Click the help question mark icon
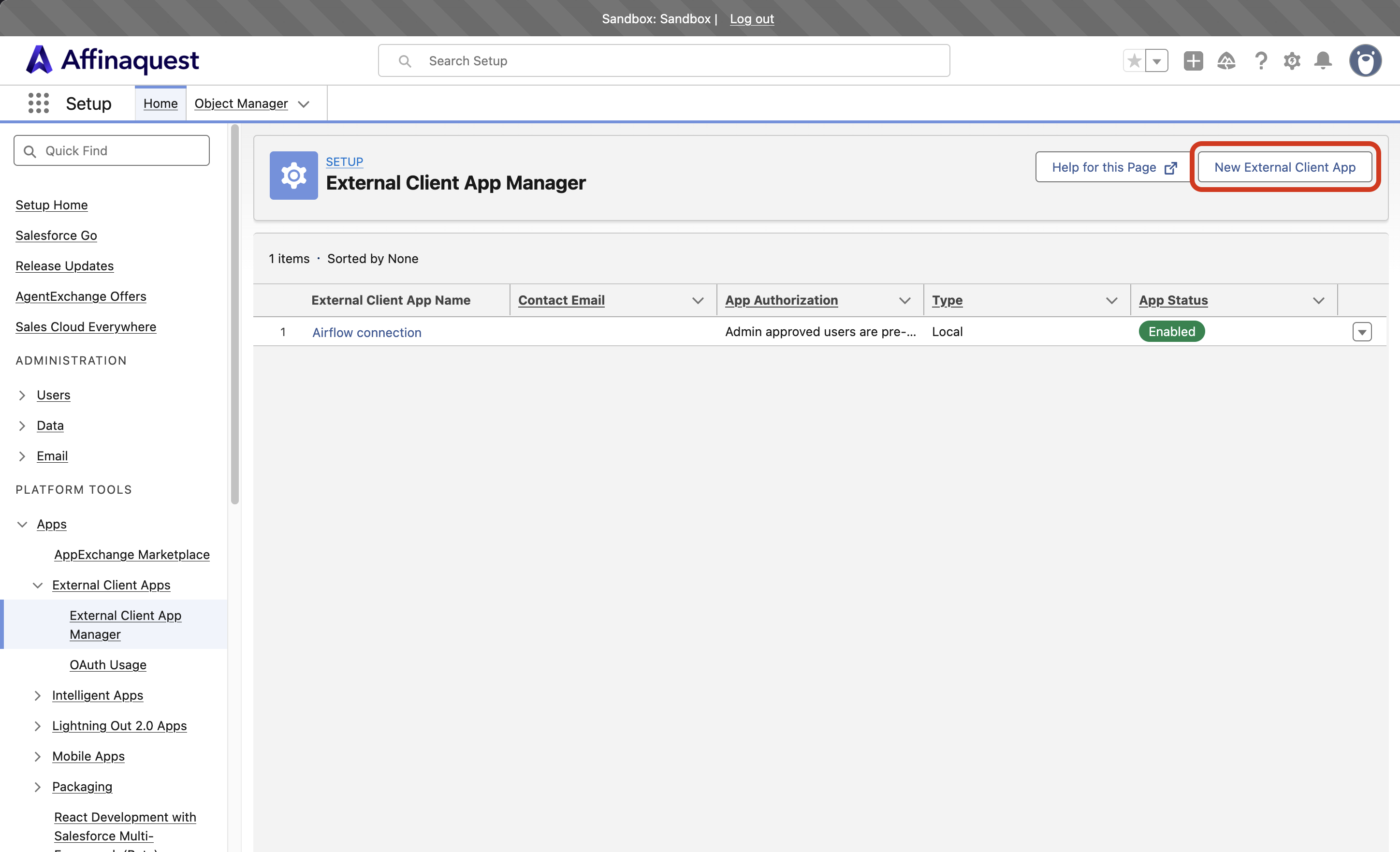1400x852 pixels. pos(1261,61)
